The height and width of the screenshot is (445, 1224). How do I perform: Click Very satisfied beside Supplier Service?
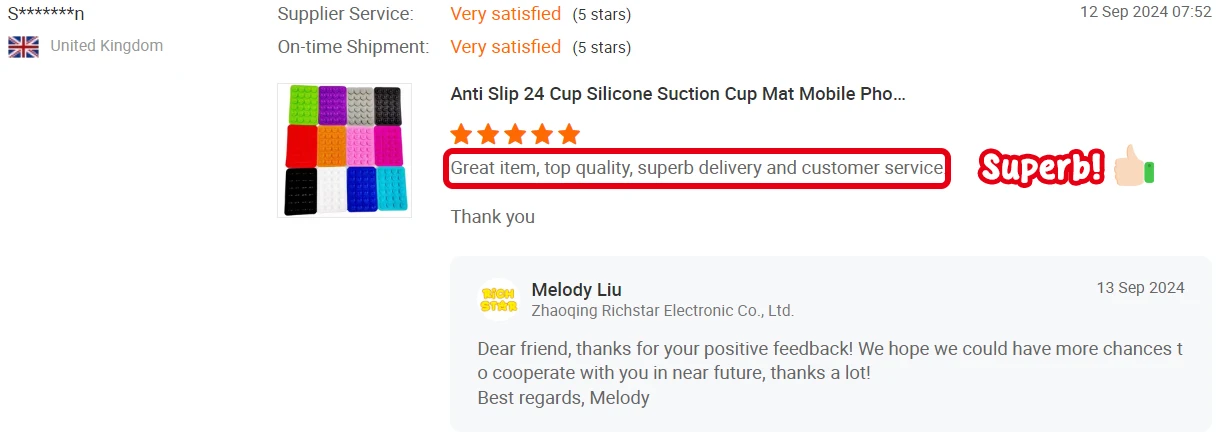[x=505, y=14]
